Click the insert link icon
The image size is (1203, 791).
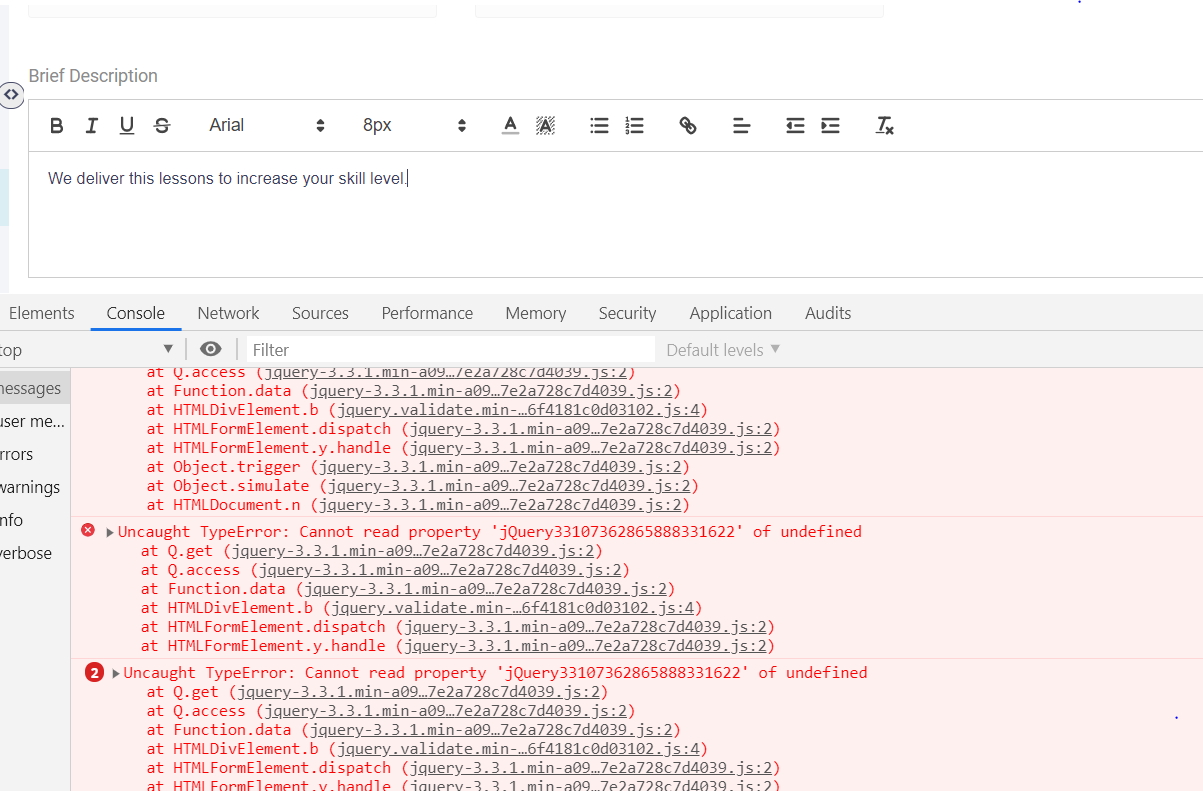[688, 125]
